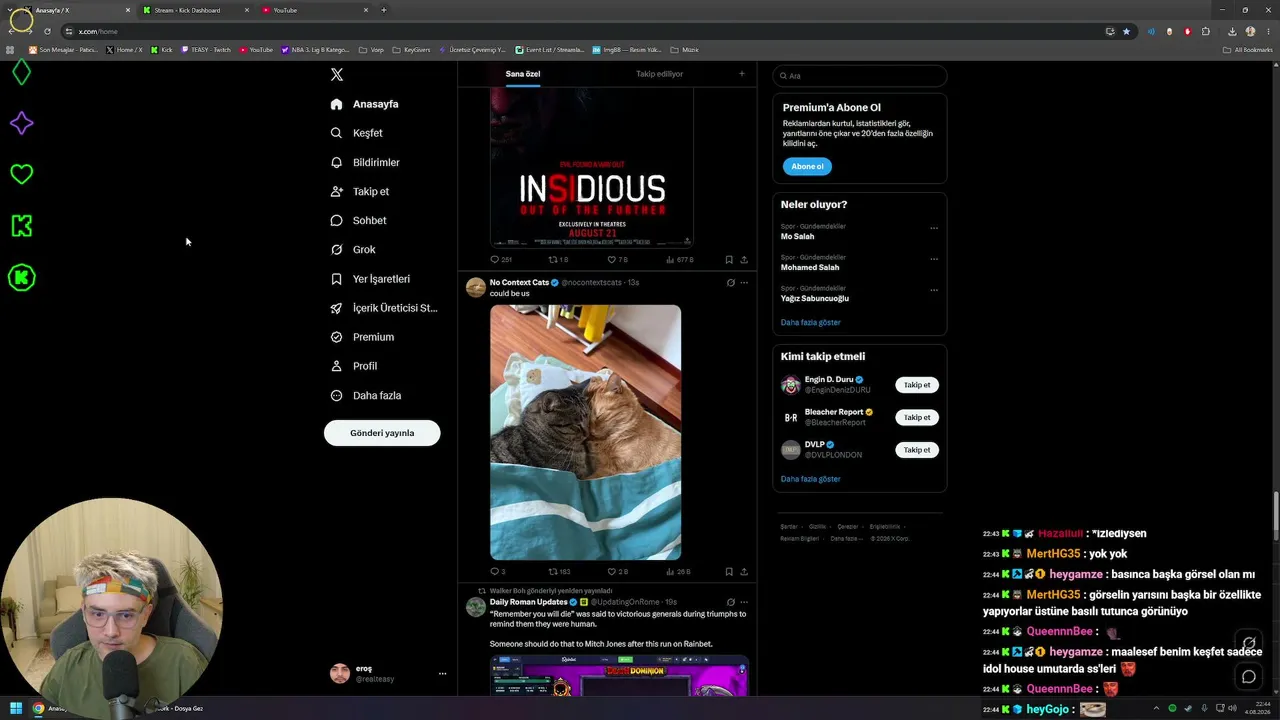Follow DVLP account
The height and width of the screenshot is (720, 1280).
[917, 450]
